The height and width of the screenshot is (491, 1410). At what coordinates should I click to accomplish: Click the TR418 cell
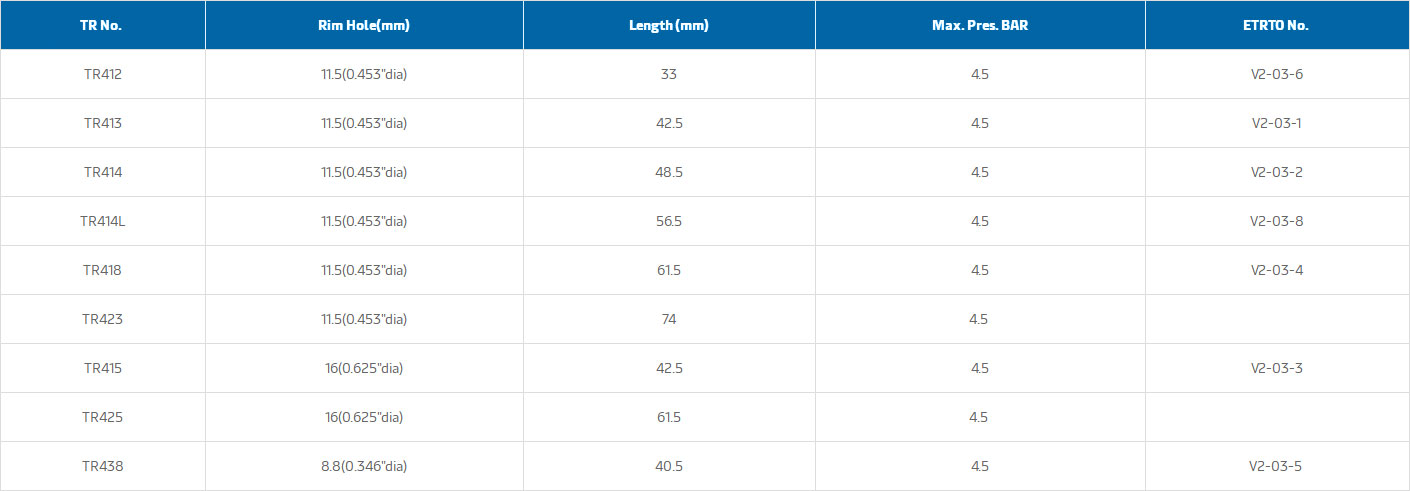click(102, 270)
